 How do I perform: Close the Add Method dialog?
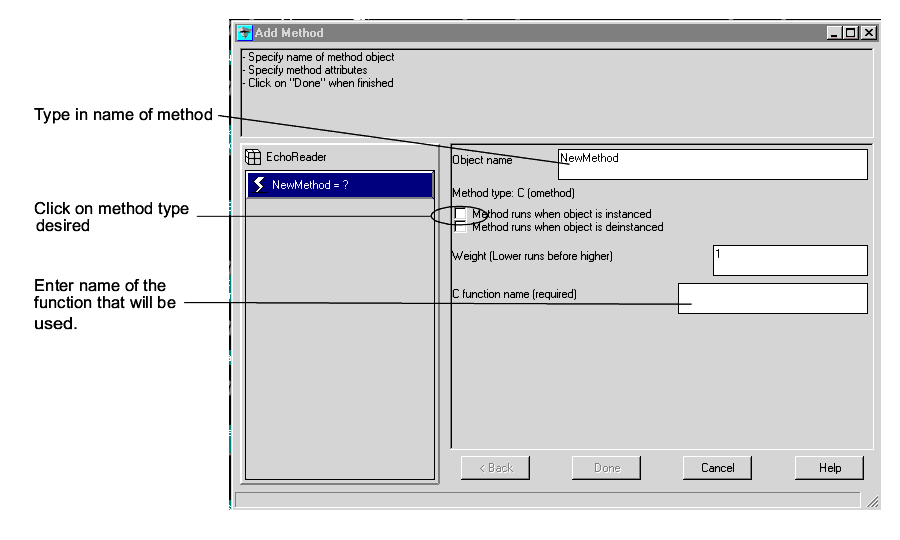pos(867,33)
